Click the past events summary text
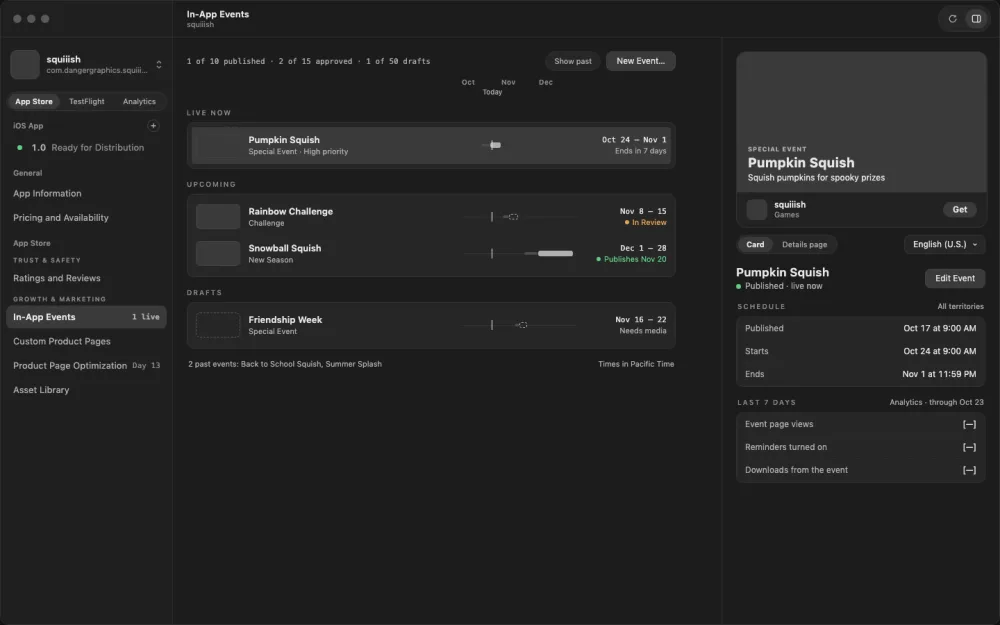The width and height of the screenshot is (1000, 625). click(285, 364)
